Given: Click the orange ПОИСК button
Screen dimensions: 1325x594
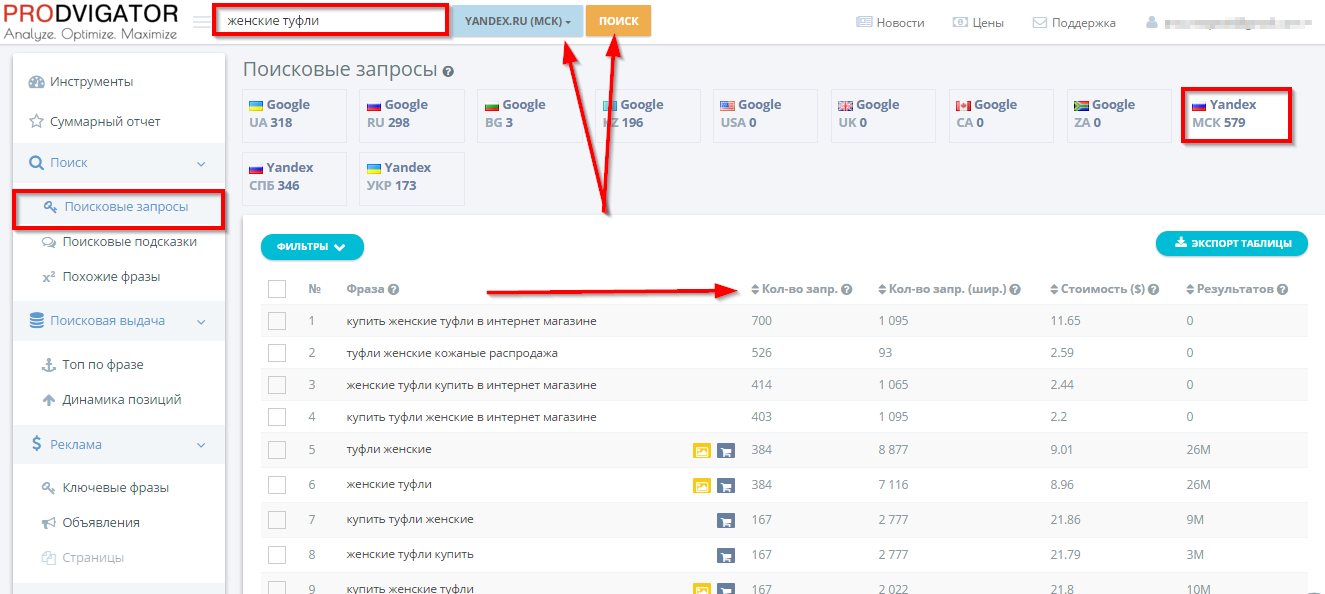Looking at the screenshot, I should click(618, 21).
